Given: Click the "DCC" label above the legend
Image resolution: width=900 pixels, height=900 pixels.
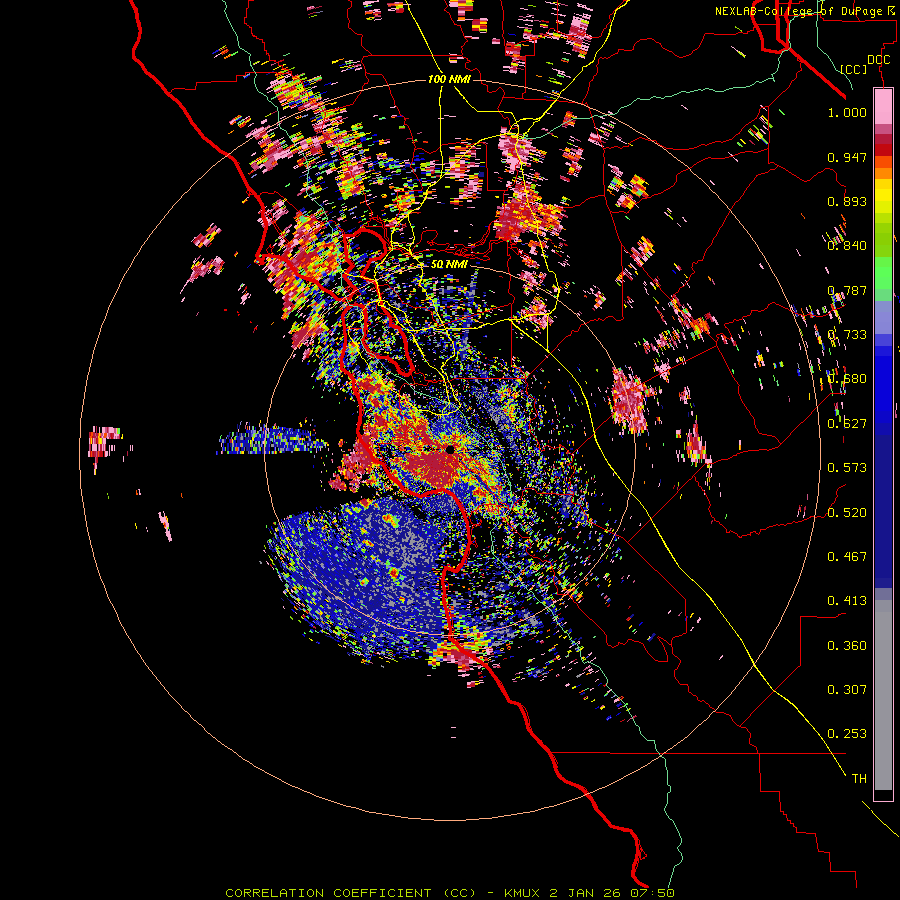Looking at the screenshot, I should click(x=878, y=60).
